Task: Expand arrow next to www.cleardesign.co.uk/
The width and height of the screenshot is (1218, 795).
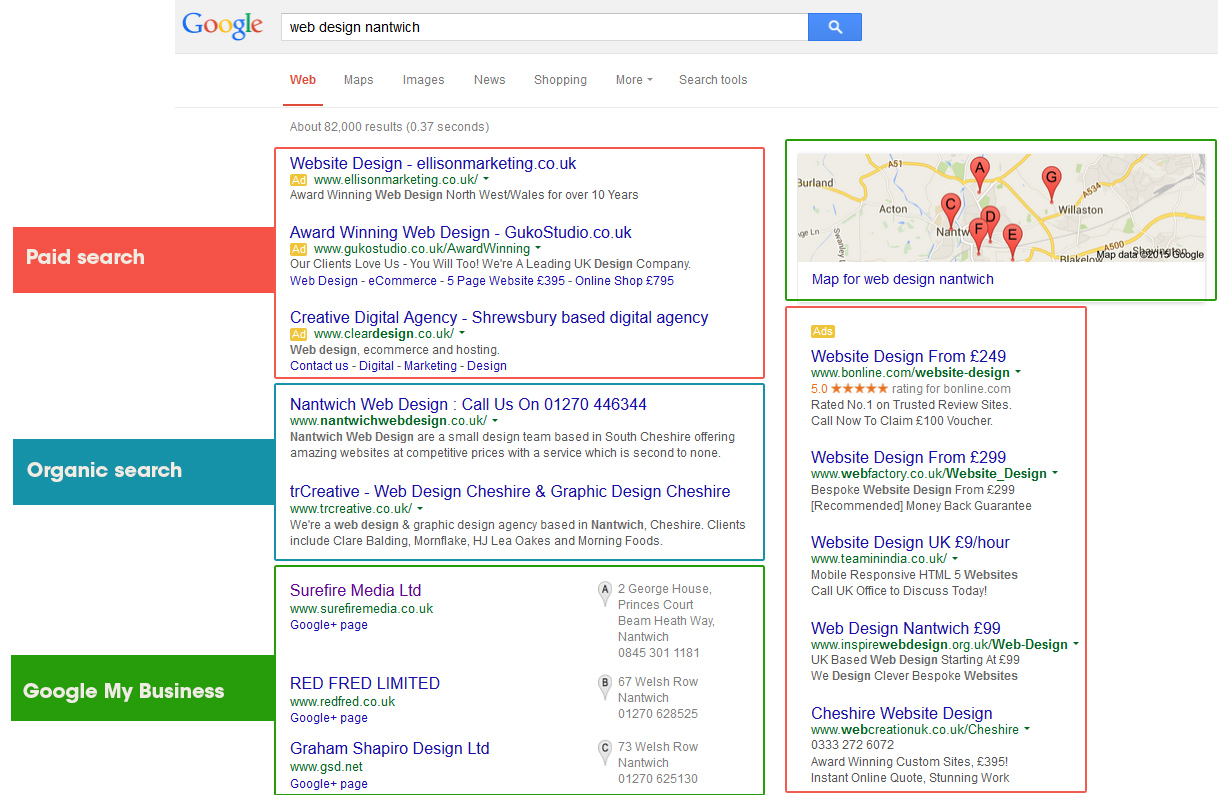Action: click(x=462, y=333)
